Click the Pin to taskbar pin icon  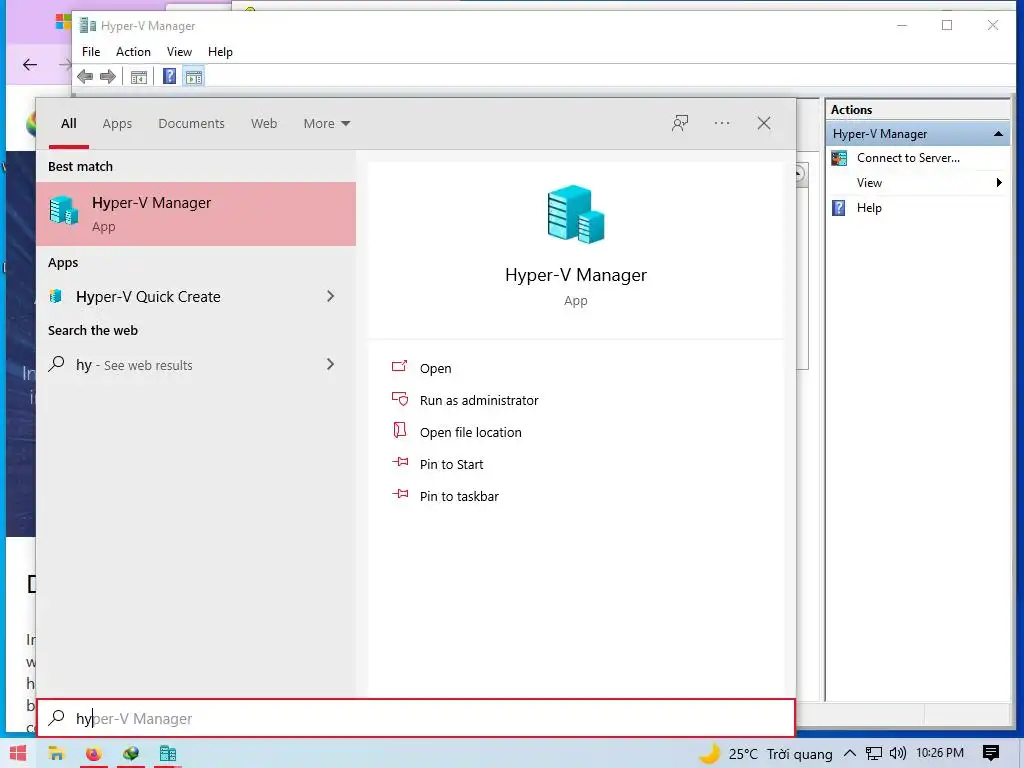coord(400,494)
